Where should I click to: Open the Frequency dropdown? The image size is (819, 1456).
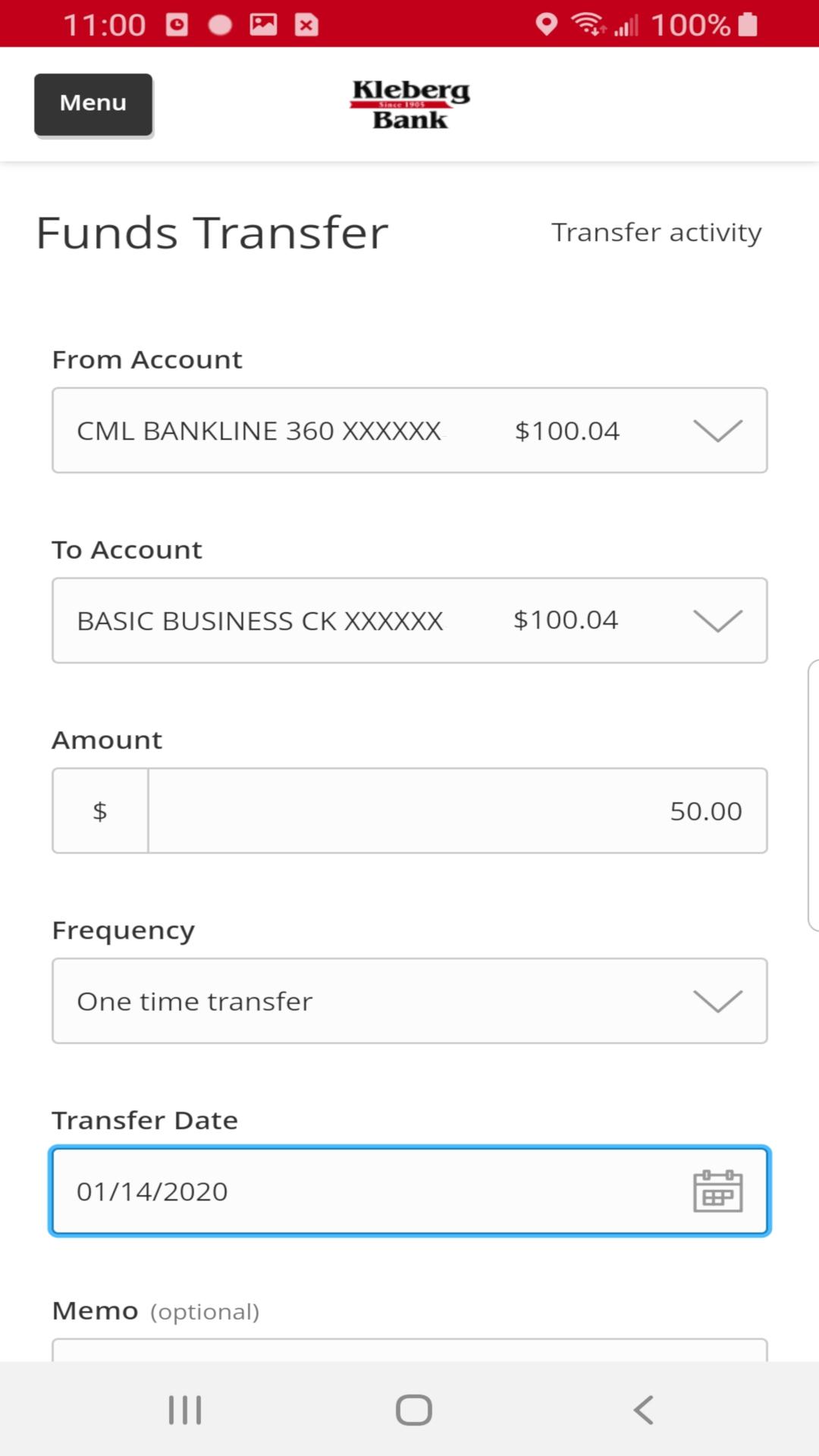pos(409,1001)
